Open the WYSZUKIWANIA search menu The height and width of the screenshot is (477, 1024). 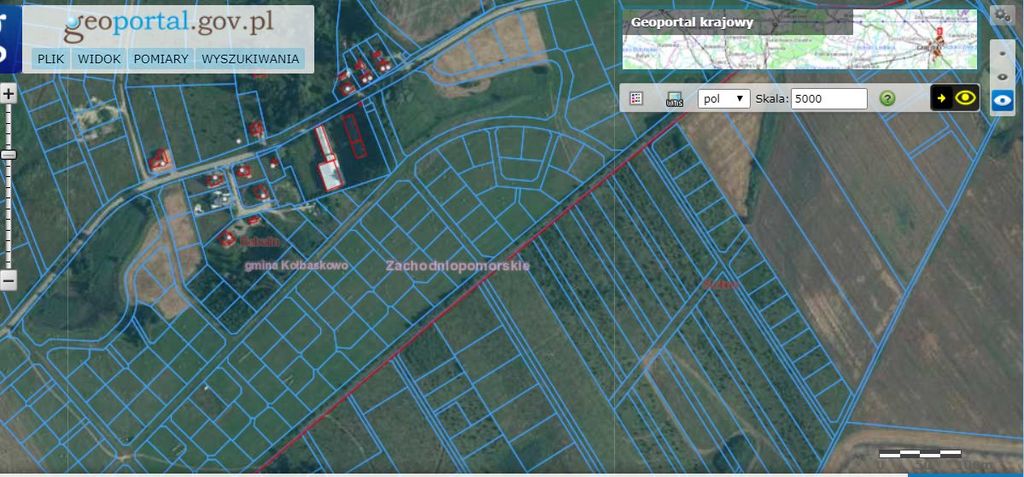[250, 59]
